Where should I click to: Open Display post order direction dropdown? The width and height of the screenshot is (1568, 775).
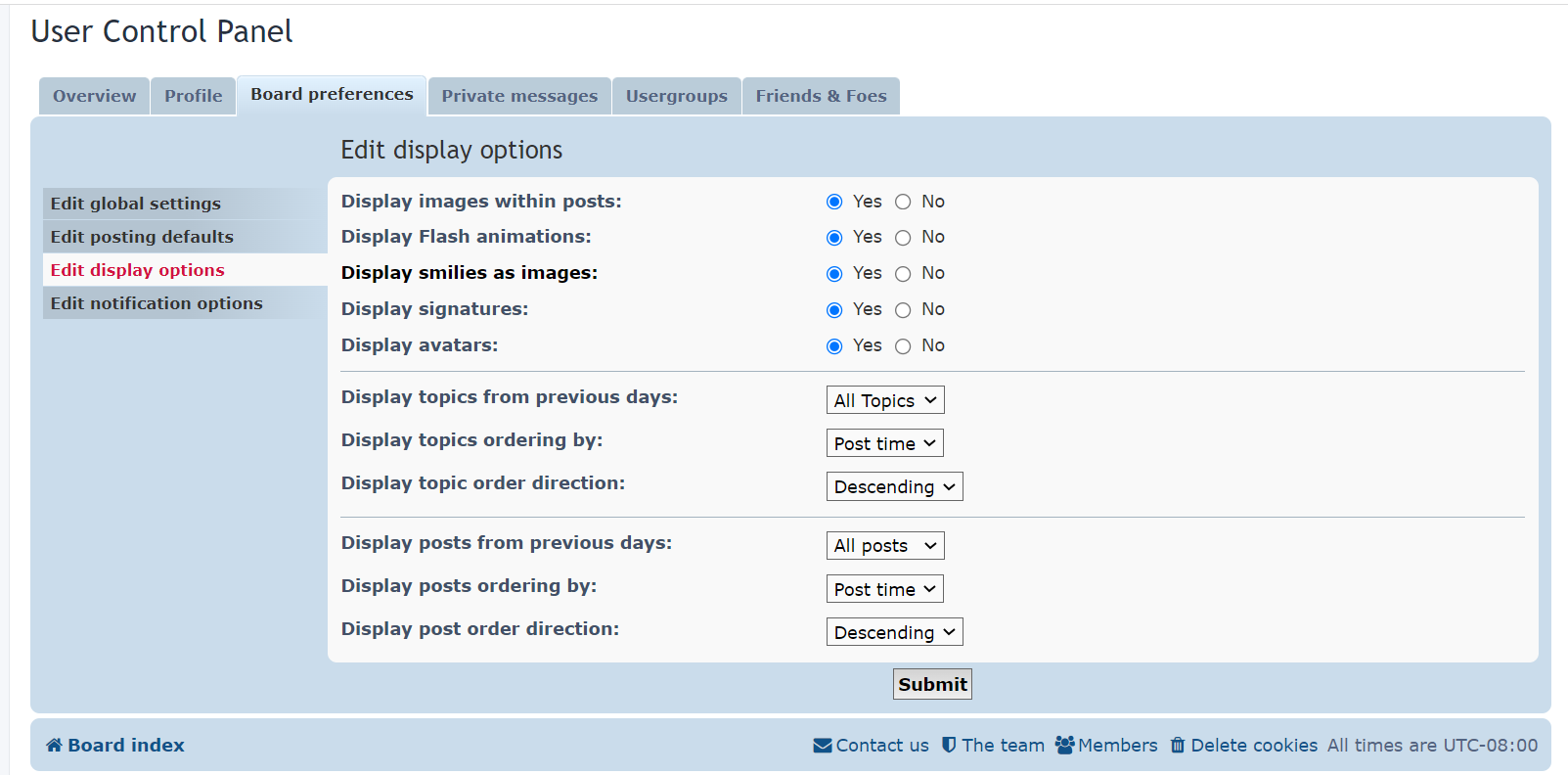[x=894, y=632]
